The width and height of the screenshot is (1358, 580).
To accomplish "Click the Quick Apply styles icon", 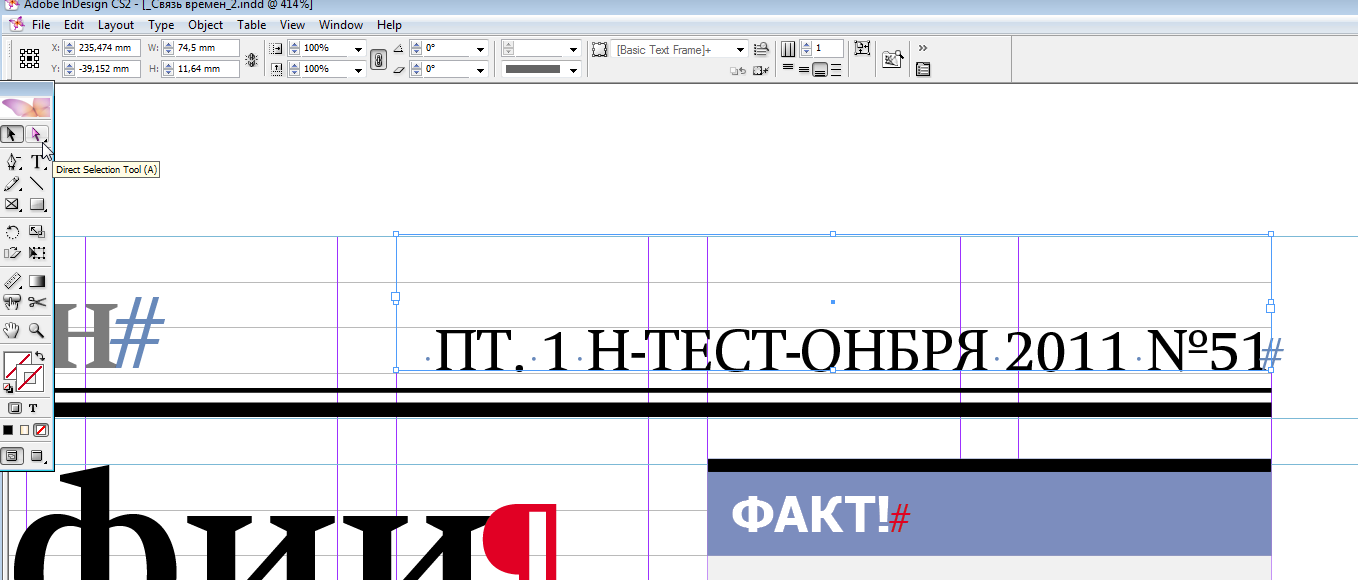I will click(761, 49).
